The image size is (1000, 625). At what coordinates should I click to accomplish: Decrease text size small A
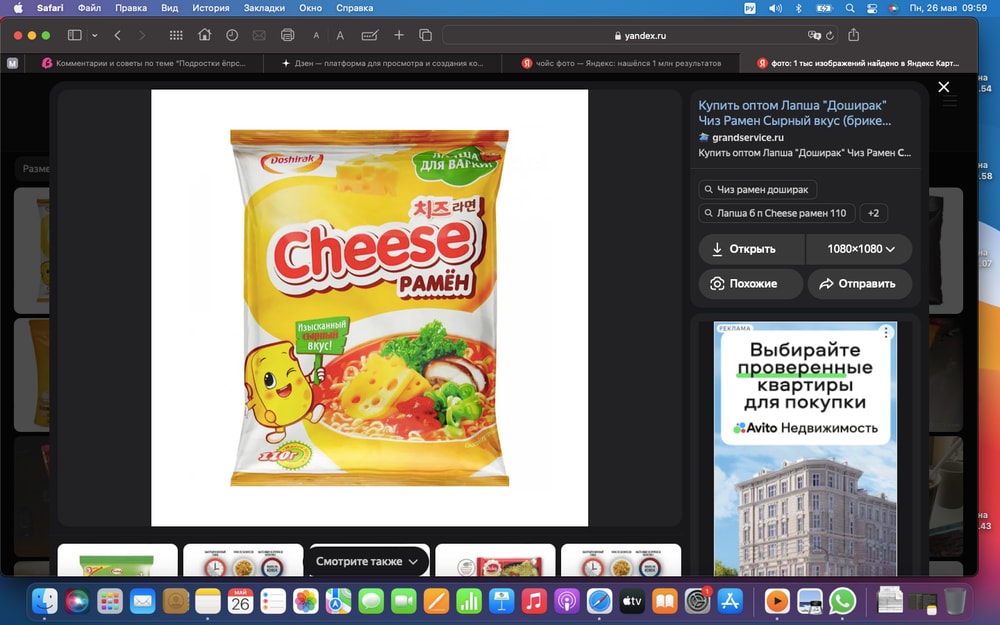pos(316,36)
